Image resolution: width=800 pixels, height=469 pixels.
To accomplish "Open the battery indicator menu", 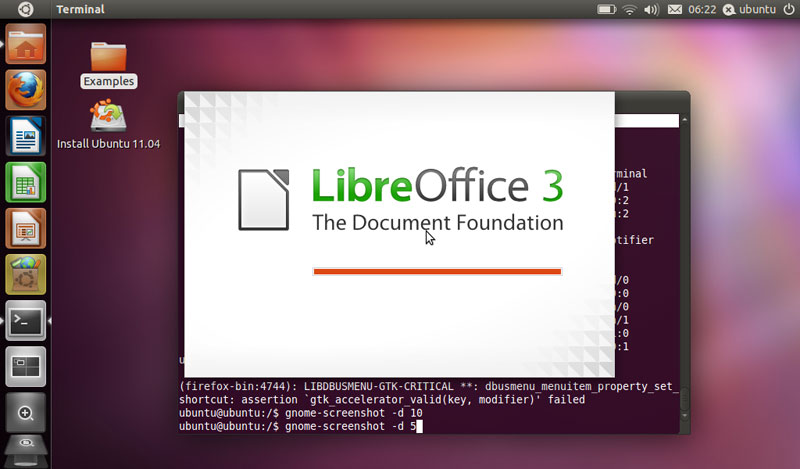I will (606, 9).
